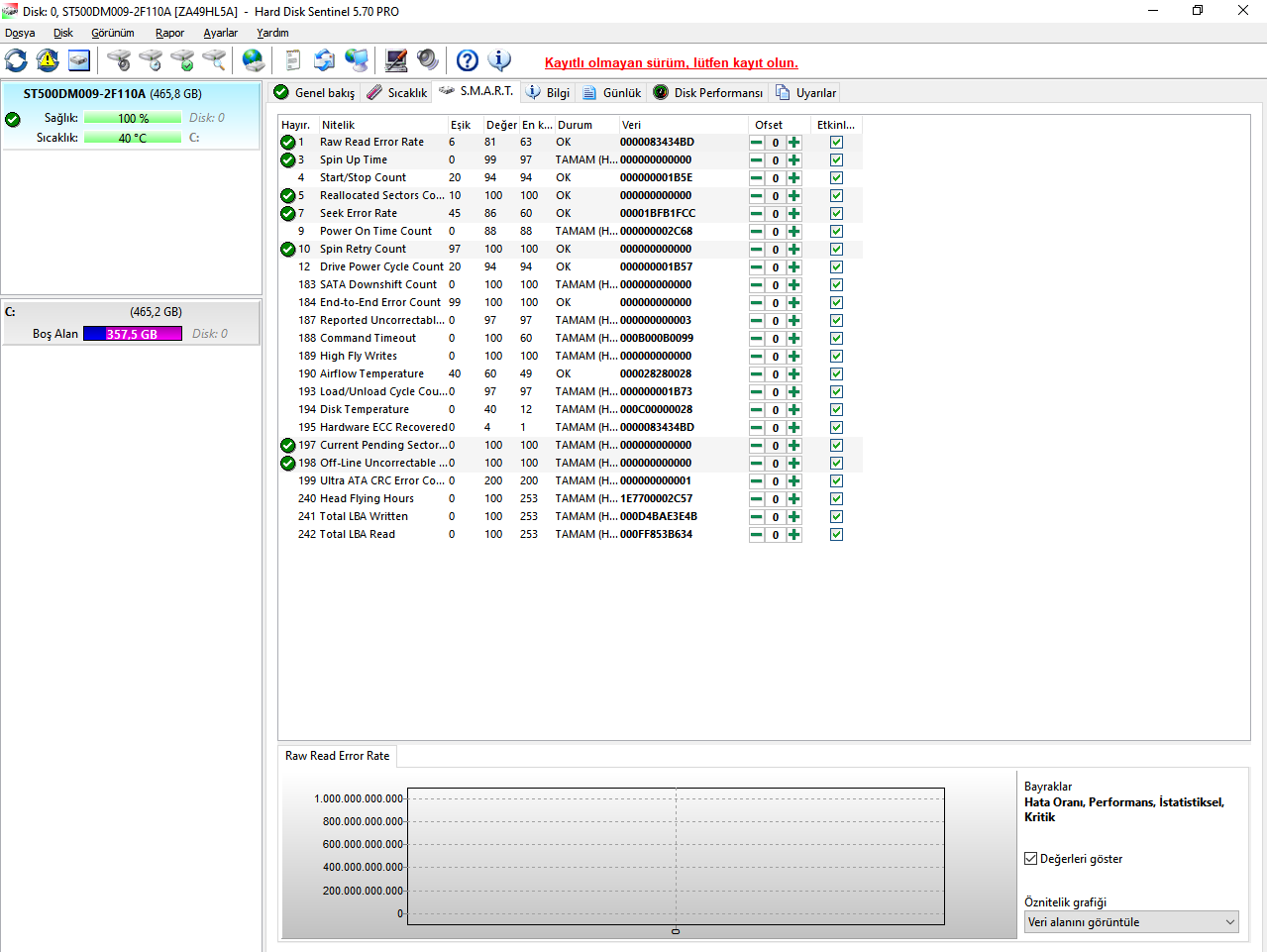This screenshot has height=952, width=1267.
Task: Click the refresh with warning triangle icon
Action: (x=48, y=60)
